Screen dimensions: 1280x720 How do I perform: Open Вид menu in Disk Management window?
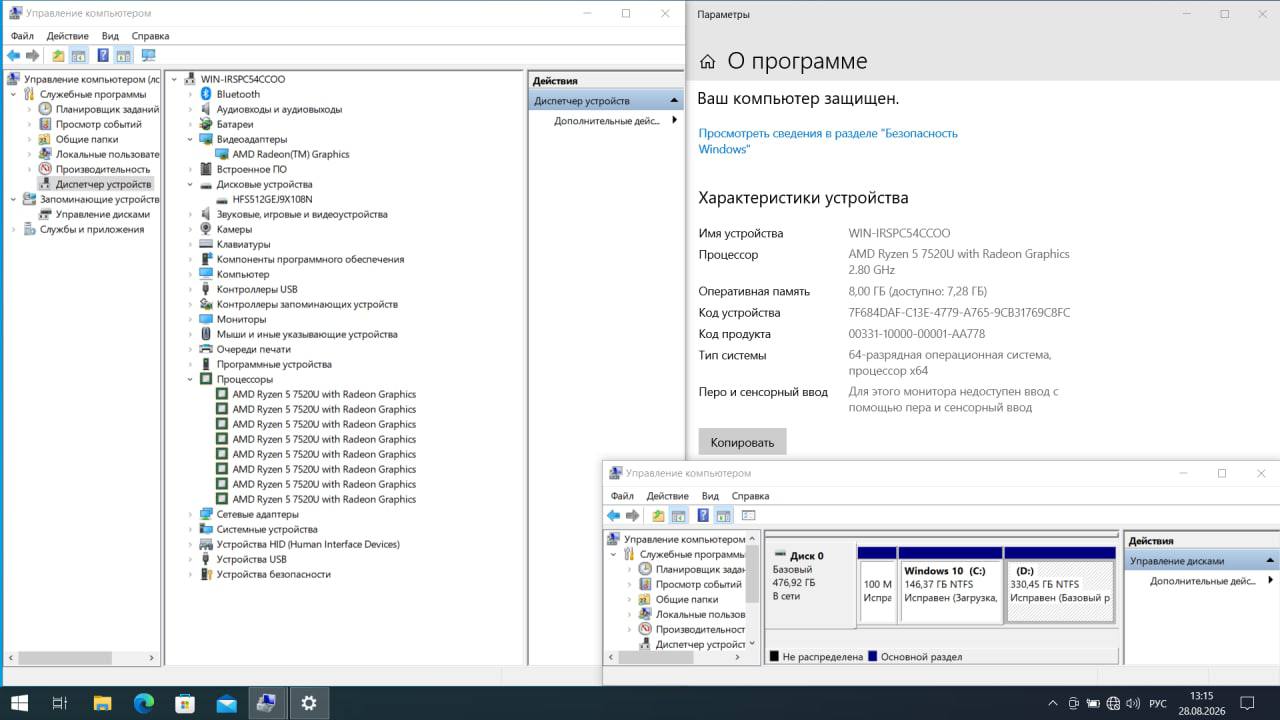710,496
